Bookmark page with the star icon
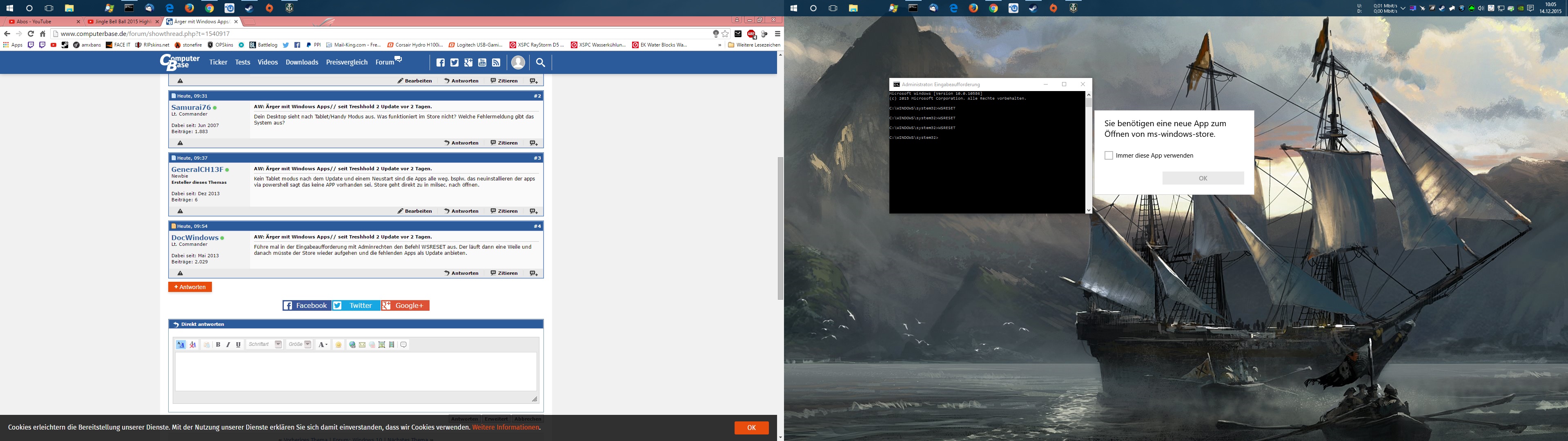The height and width of the screenshot is (441, 1568). tap(725, 34)
